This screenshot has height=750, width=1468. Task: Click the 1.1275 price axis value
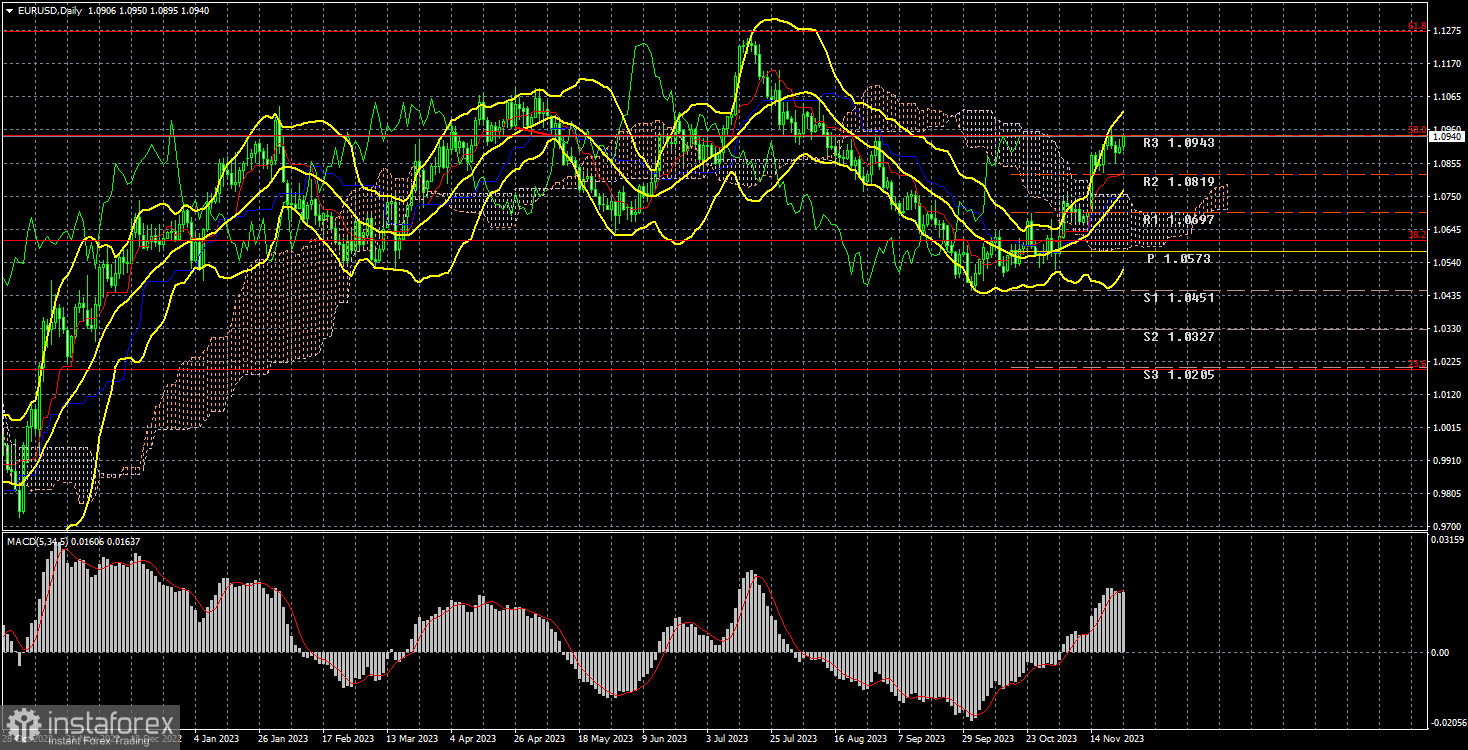point(1446,31)
